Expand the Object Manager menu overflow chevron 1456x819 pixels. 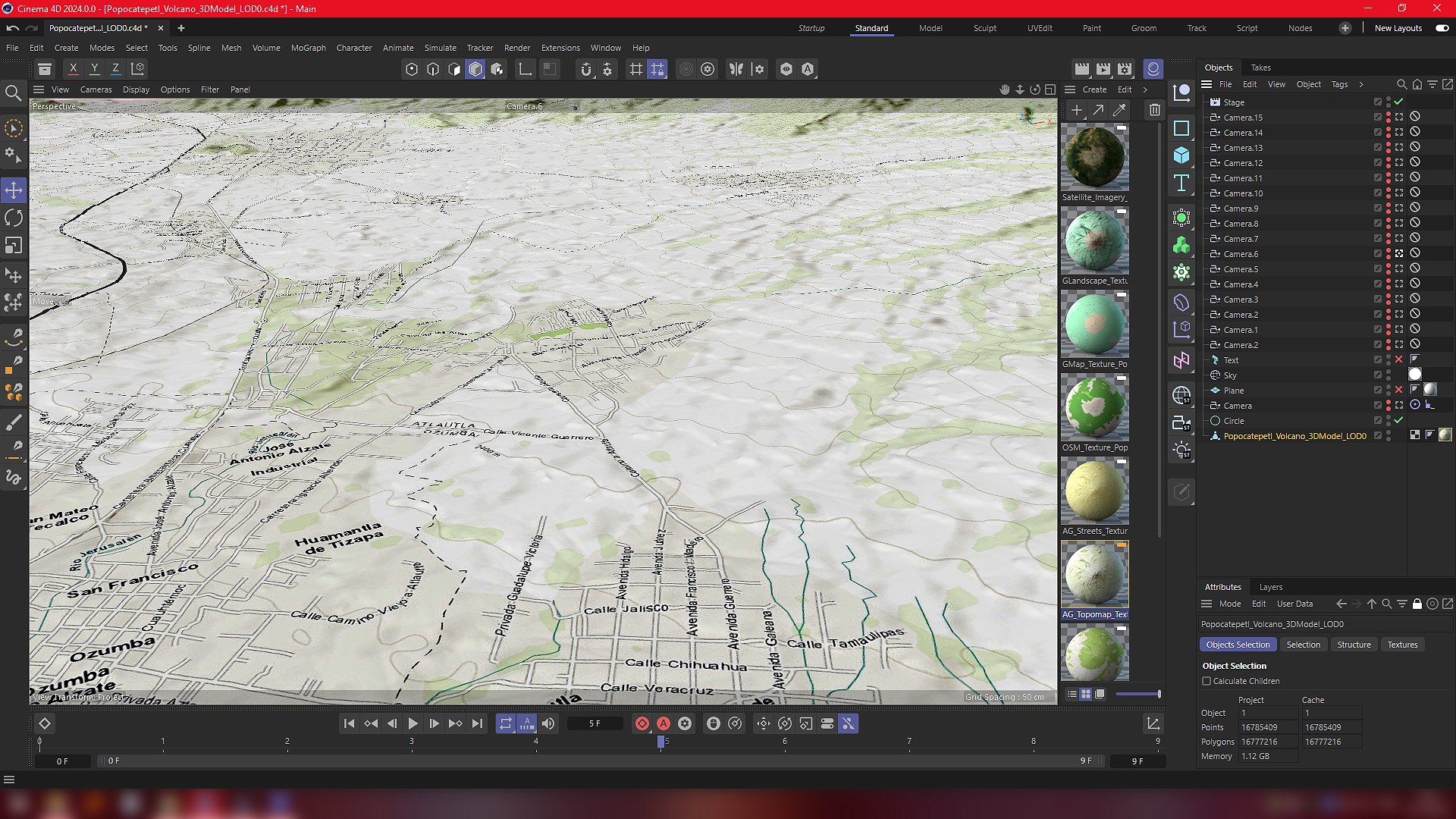(1360, 84)
